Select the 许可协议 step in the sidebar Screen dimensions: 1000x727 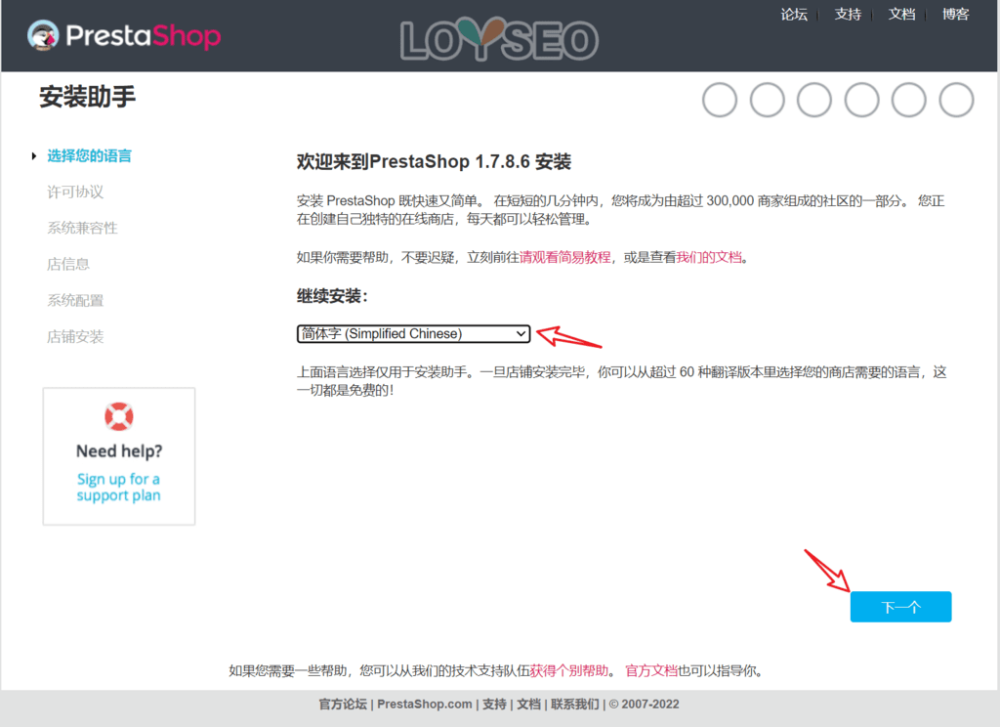point(75,192)
